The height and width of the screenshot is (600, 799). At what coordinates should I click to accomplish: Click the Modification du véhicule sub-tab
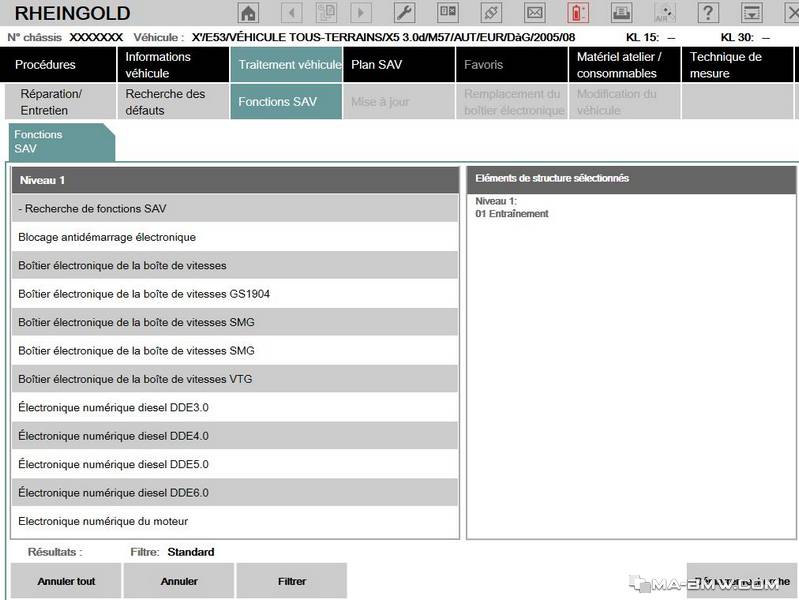pyautogui.click(x=625, y=102)
